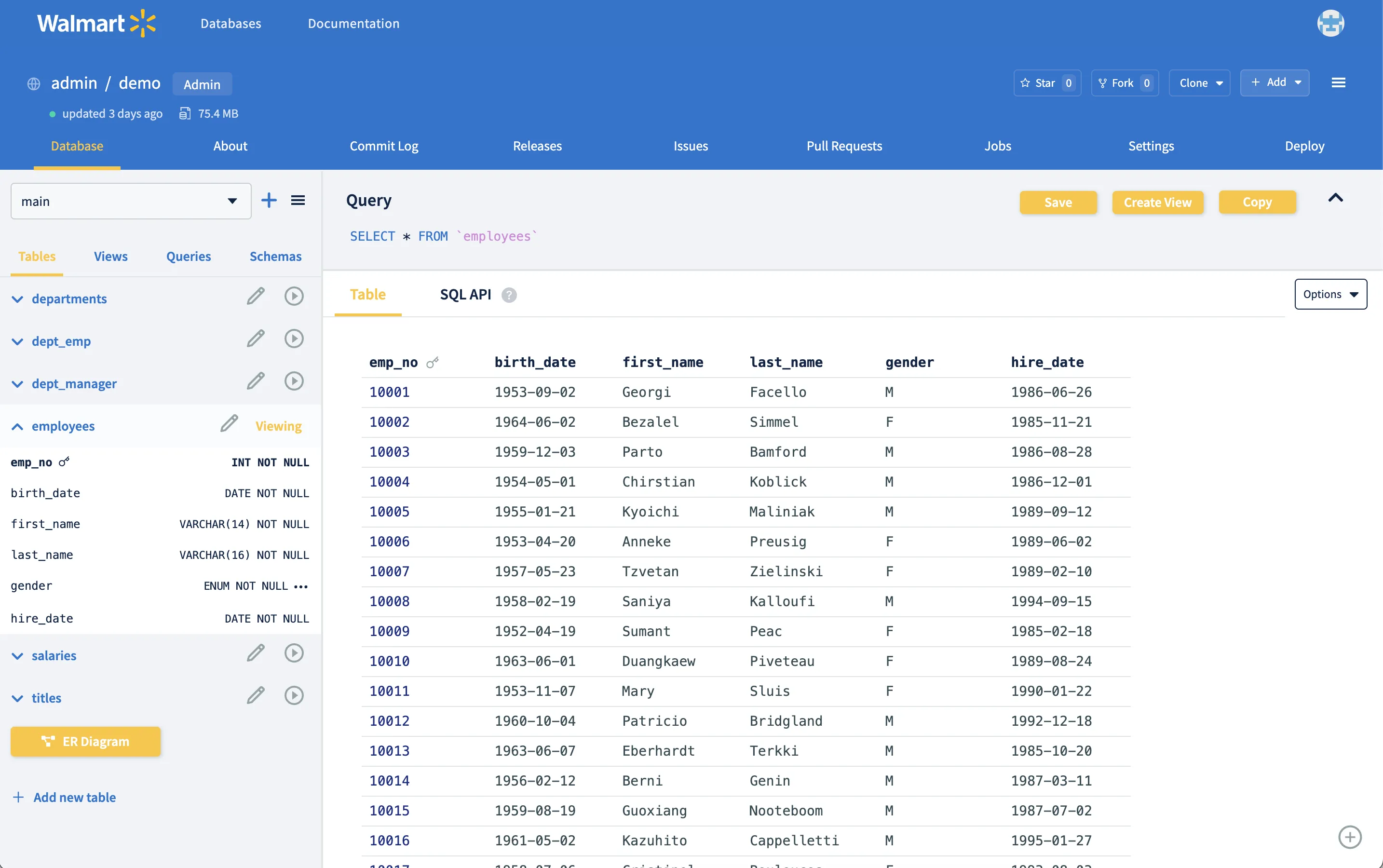Open the ER Diagram button
Screen dimensions: 1383x868
pyautogui.click(x=85, y=742)
